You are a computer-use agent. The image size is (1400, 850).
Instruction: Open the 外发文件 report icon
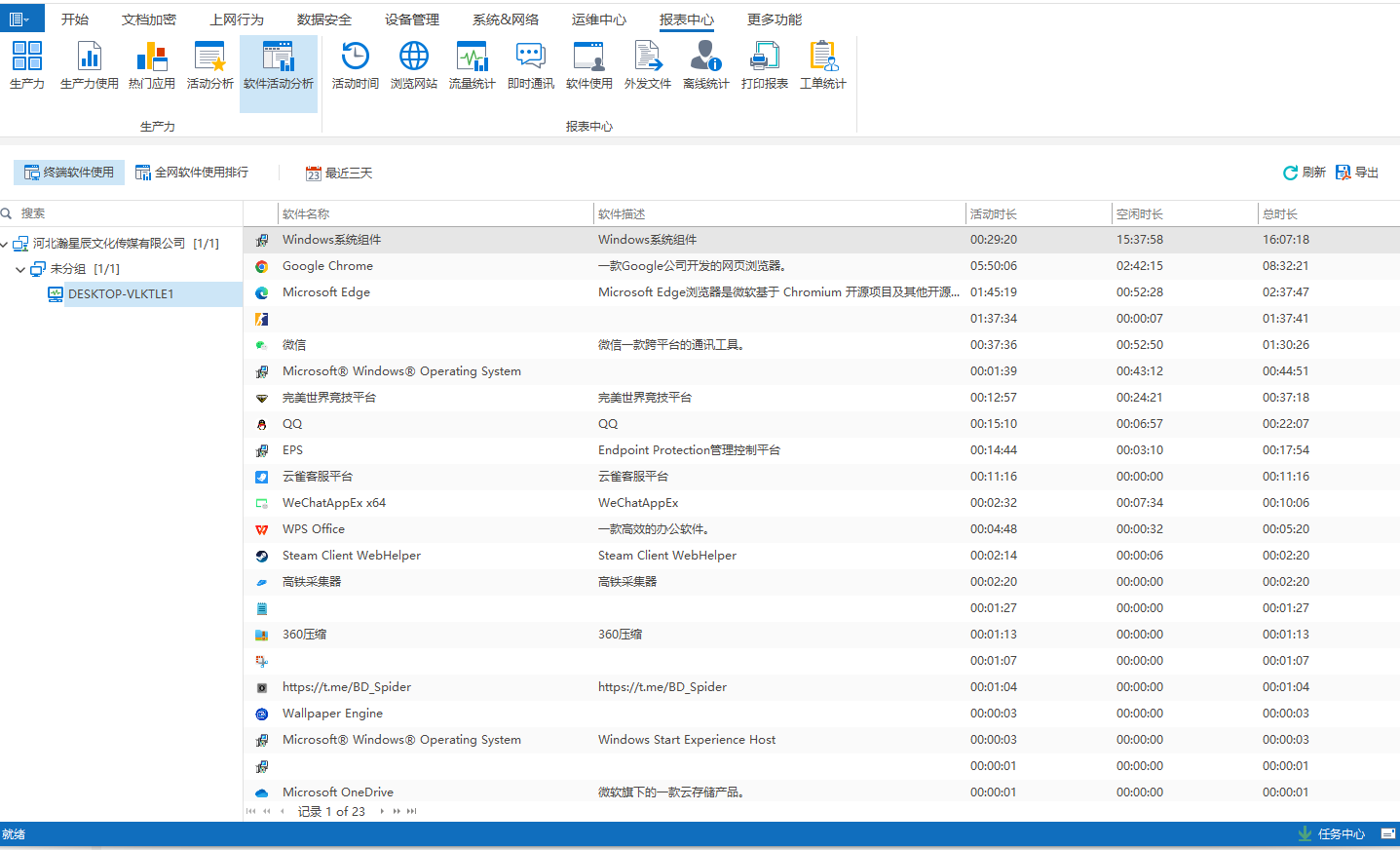647,65
